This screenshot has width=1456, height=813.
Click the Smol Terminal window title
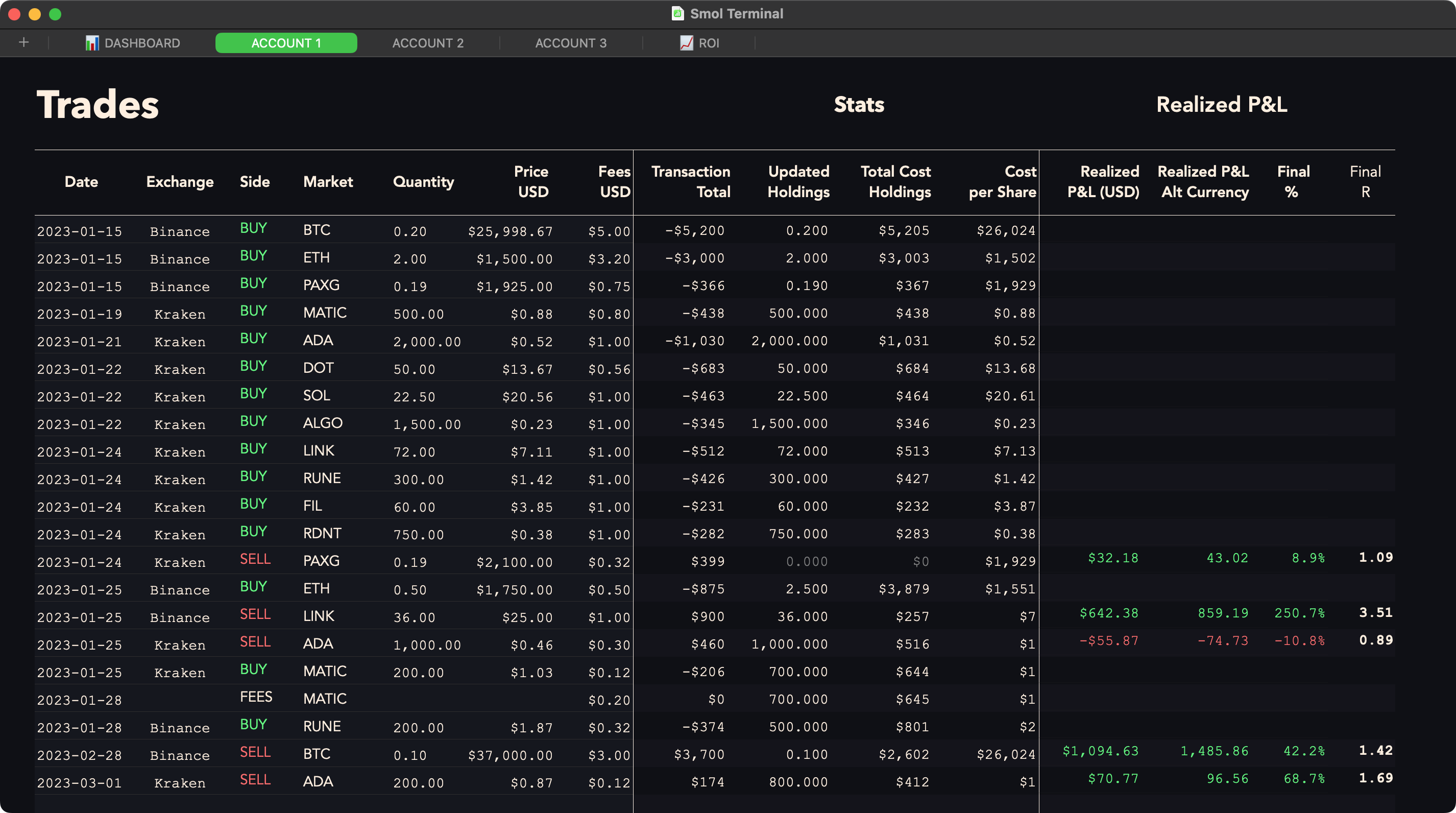[x=736, y=14]
